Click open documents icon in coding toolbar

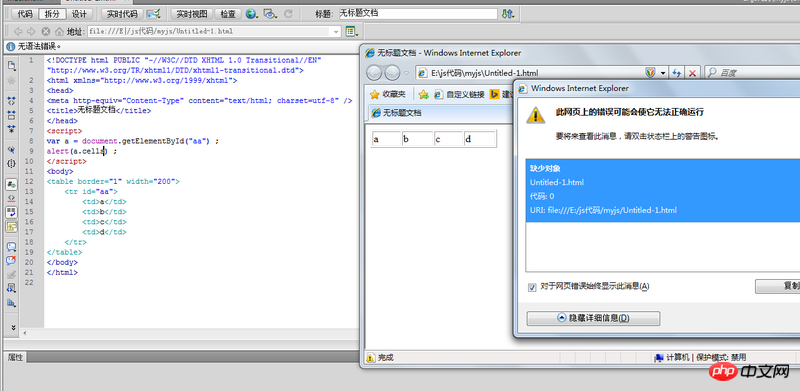coord(11,65)
